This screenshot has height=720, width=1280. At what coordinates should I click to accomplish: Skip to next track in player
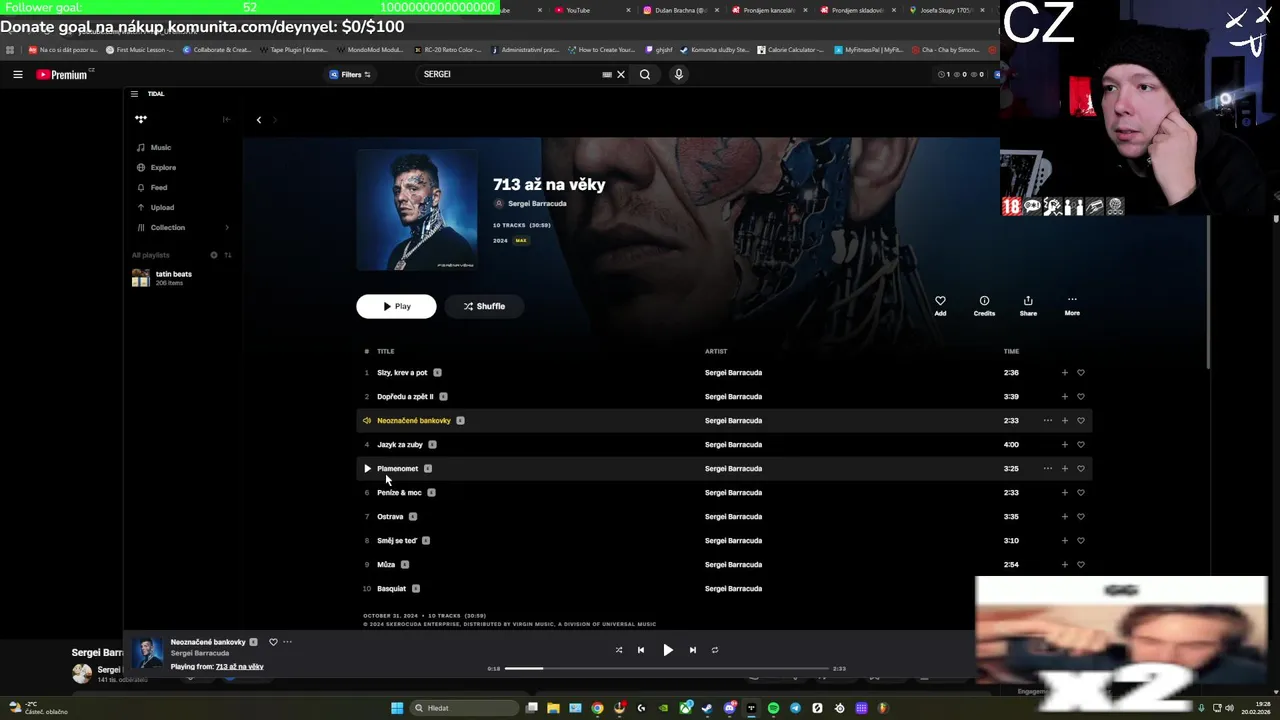tap(692, 650)
